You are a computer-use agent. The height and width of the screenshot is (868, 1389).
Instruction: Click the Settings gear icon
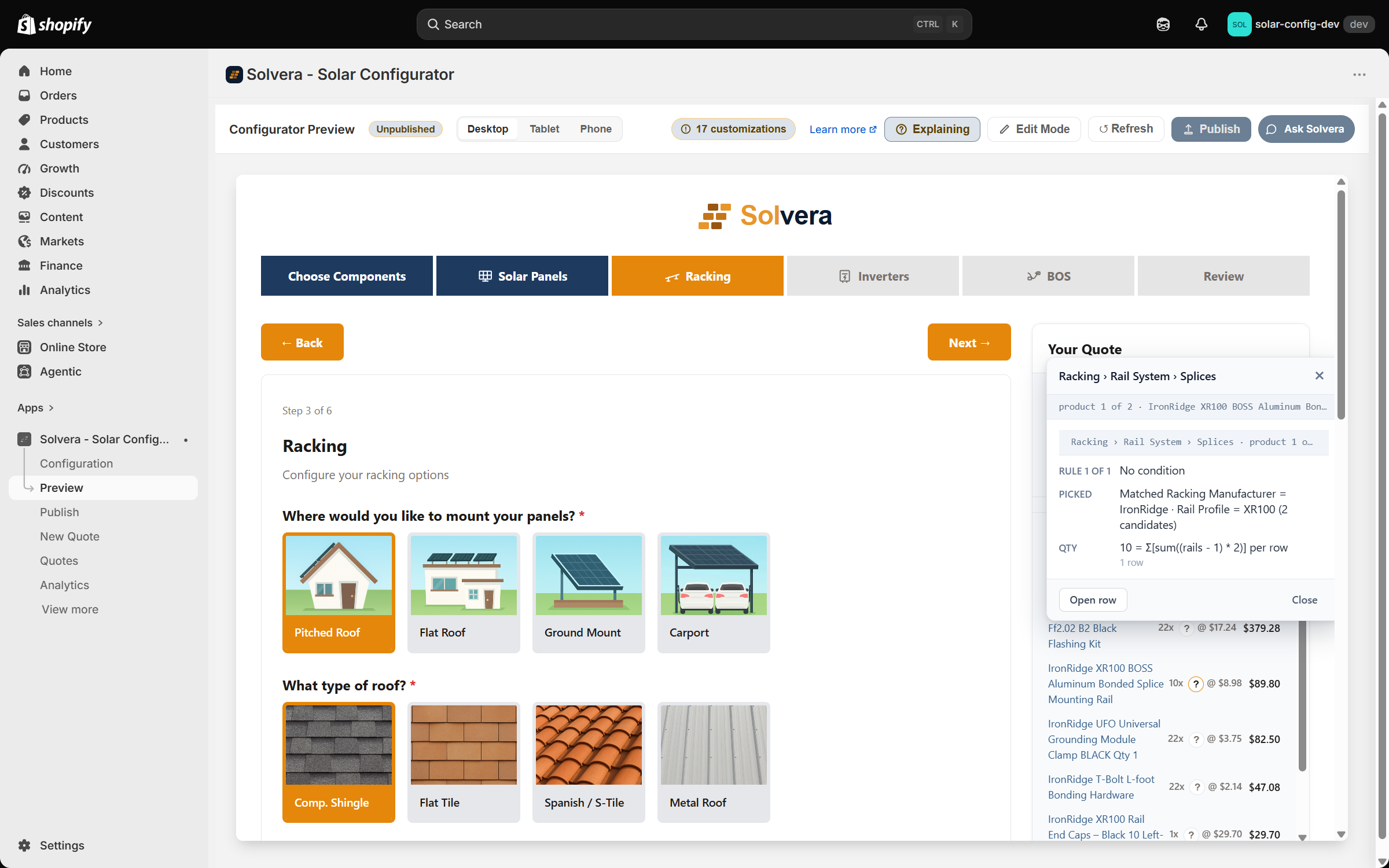(24, 845)
